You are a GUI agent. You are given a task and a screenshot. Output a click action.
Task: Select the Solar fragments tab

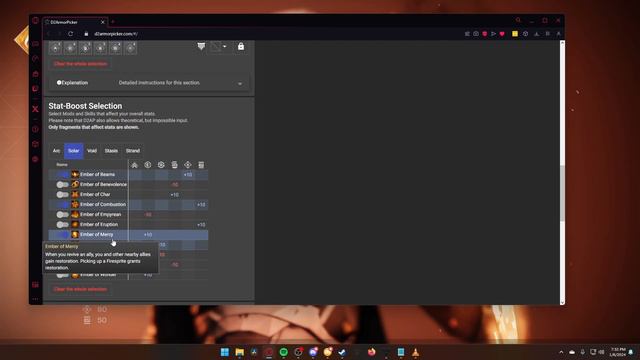(73, 151)
